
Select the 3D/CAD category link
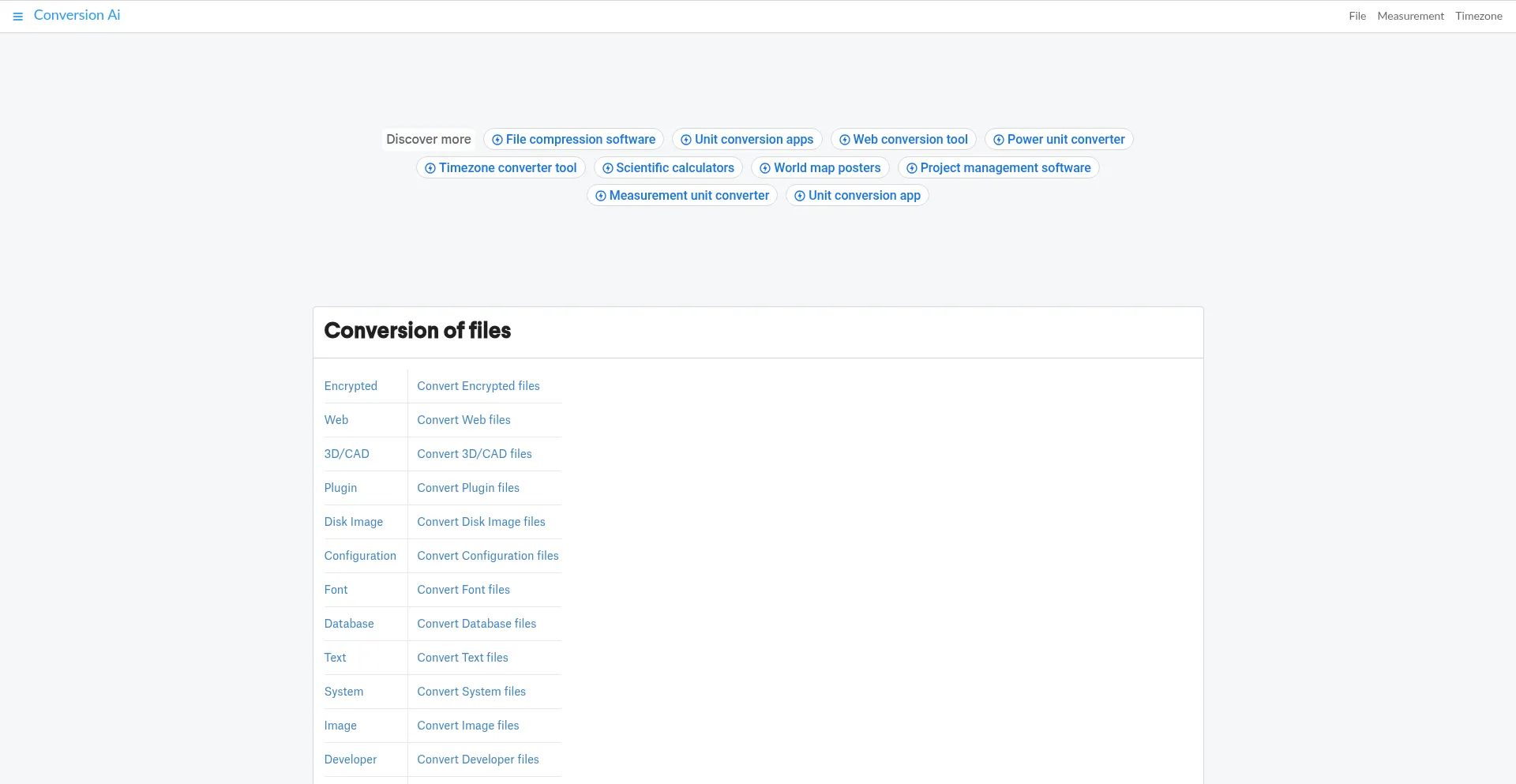coord(347,454)
